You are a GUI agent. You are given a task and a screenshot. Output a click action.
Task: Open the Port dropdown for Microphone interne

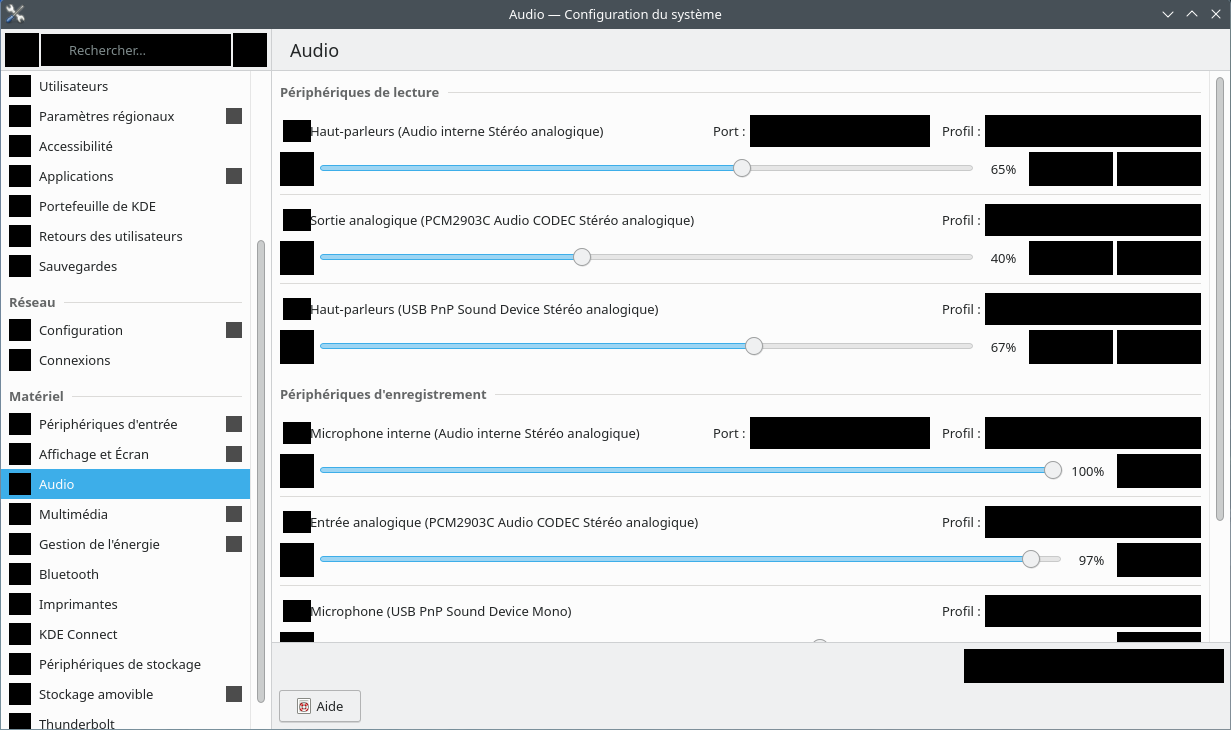(839, 433)
